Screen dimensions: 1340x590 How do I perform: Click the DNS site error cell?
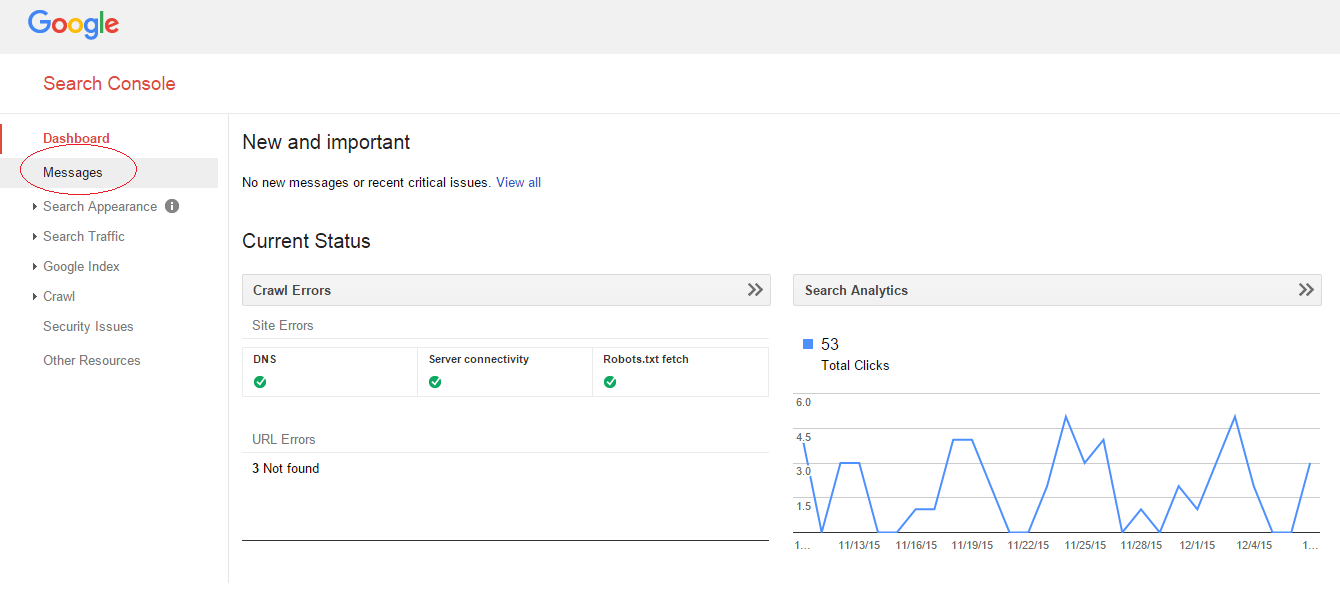[x=330, y=372]
